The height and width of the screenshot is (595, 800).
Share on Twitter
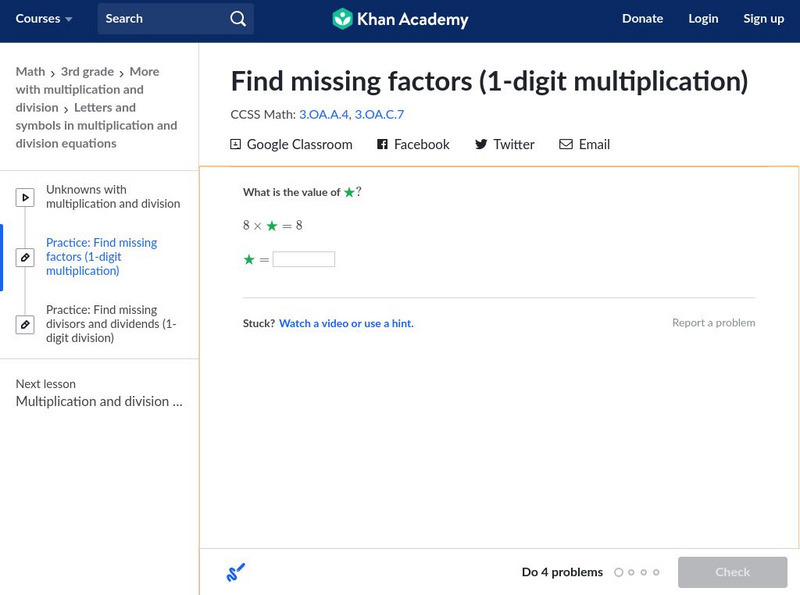tap(504, 144)
